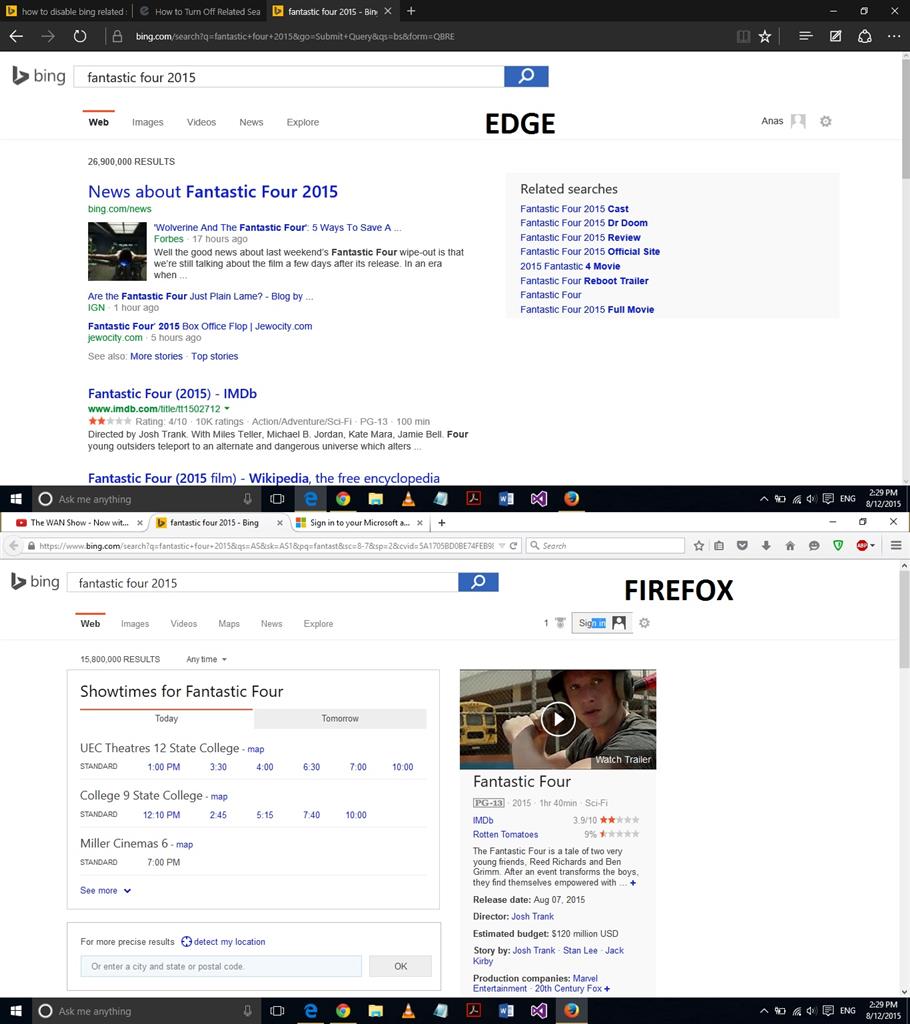Screen dimensions: 910x1024
Task: Open Bing settings gear in Edge page
Action: click(x=826, y=121)
